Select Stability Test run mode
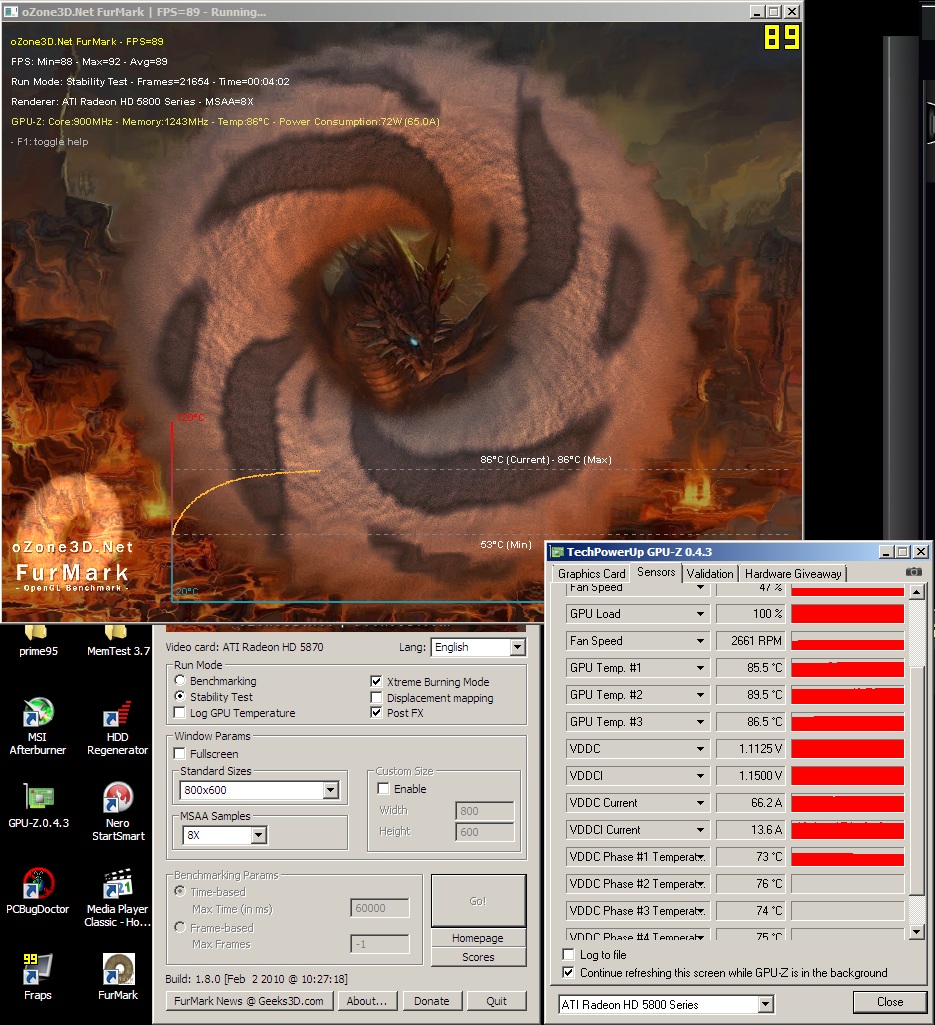Screen dimensions: 935x1025 click(x=180, y=696)
